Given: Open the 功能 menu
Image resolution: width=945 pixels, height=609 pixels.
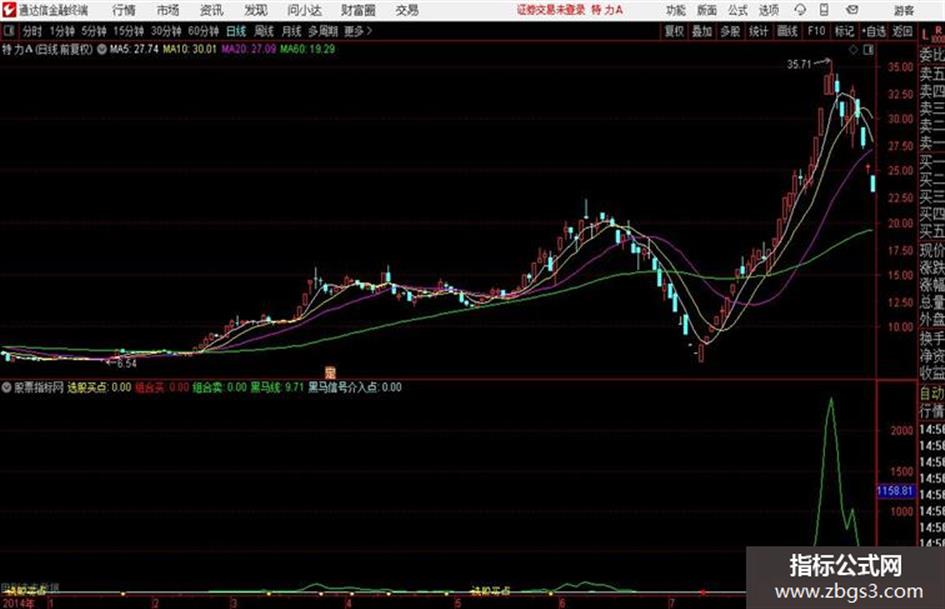Looking at the screenshot, I should point(676,10).
